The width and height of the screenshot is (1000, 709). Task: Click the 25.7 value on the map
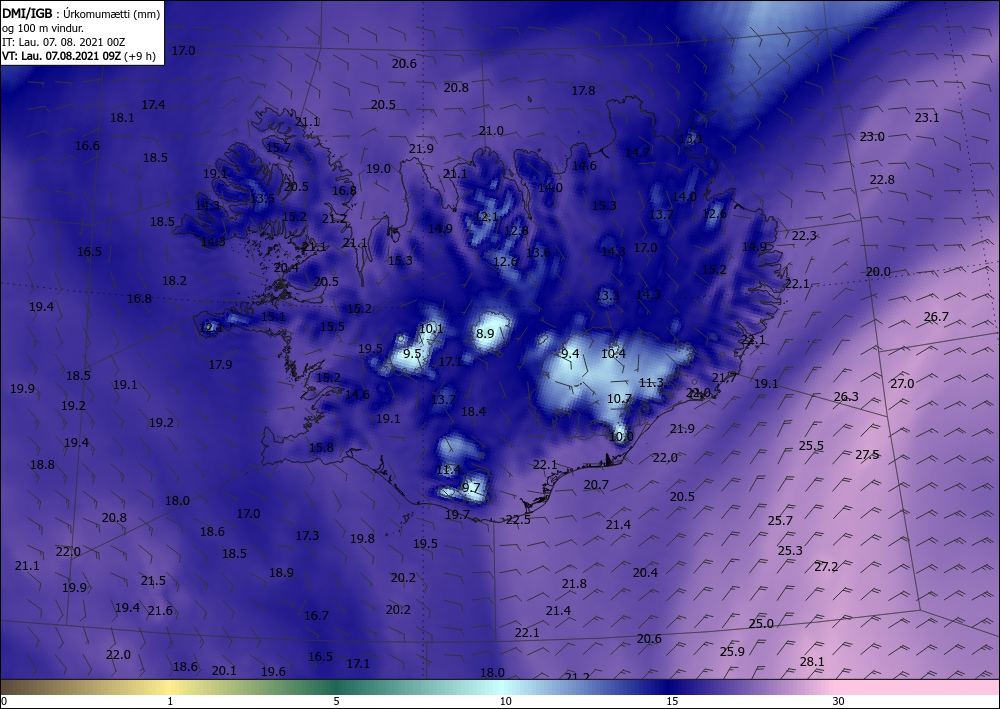coord(780,521)
